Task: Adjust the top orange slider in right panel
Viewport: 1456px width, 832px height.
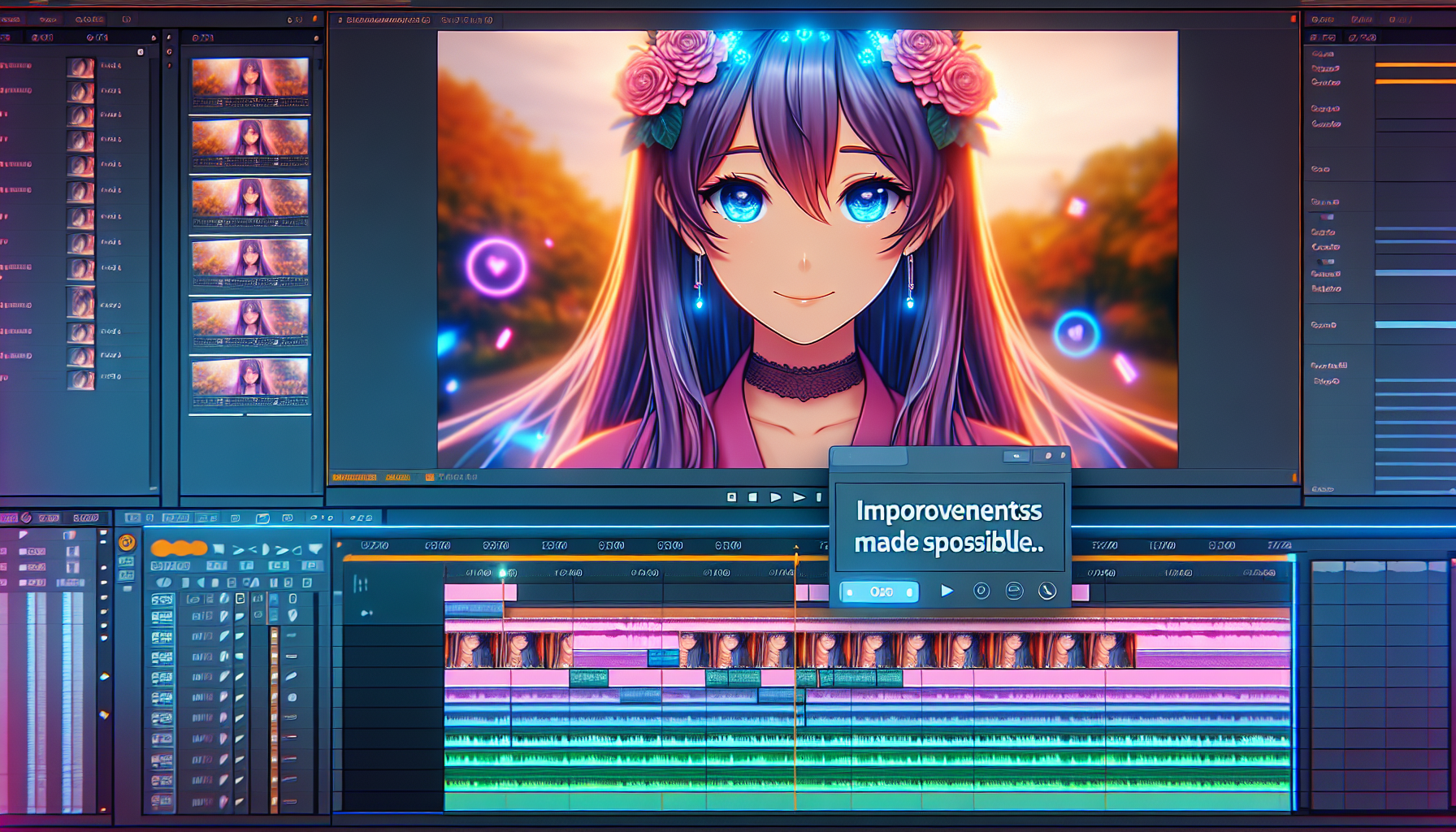Action: (x=1415, y=64)
